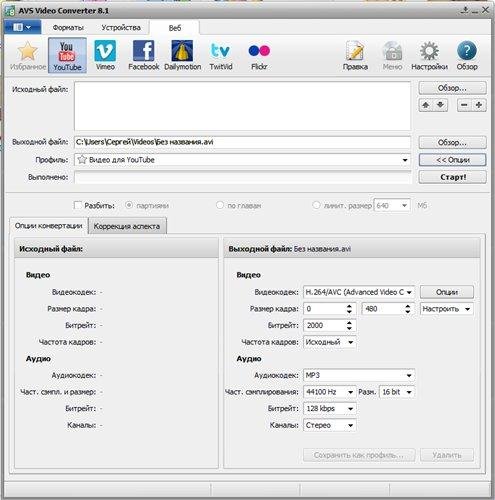Image resolution: width=495 pixels, height=500 pixels.
Task: Select the YouTube upload icon
Action: [x=67, y=55]
